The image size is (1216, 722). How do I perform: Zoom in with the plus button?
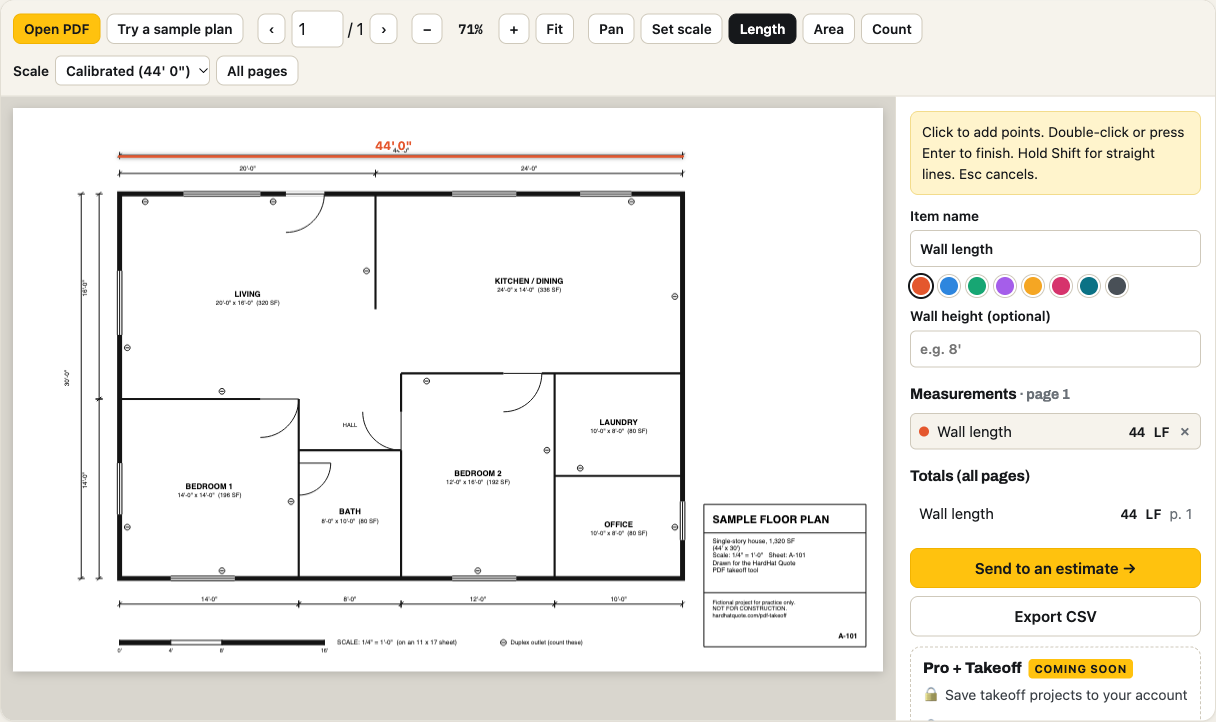pos(514,29)
